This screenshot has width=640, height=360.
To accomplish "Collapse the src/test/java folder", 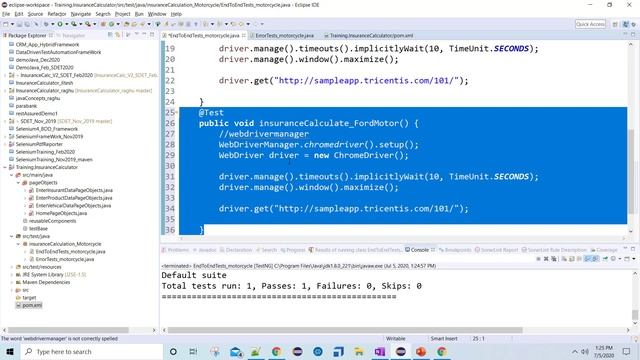I will point(12,236).
